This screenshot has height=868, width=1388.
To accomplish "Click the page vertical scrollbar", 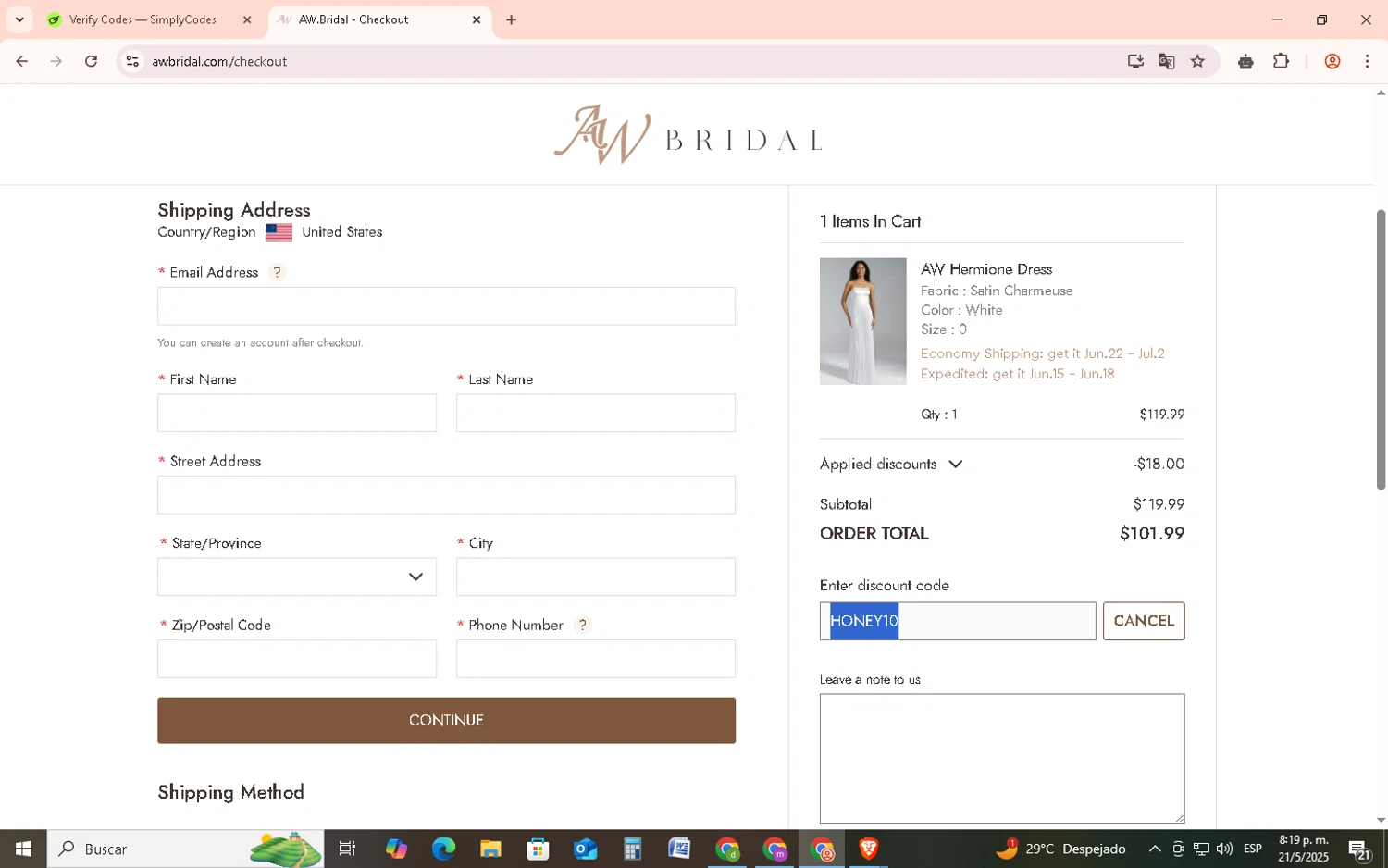I will coord(1381,350).
